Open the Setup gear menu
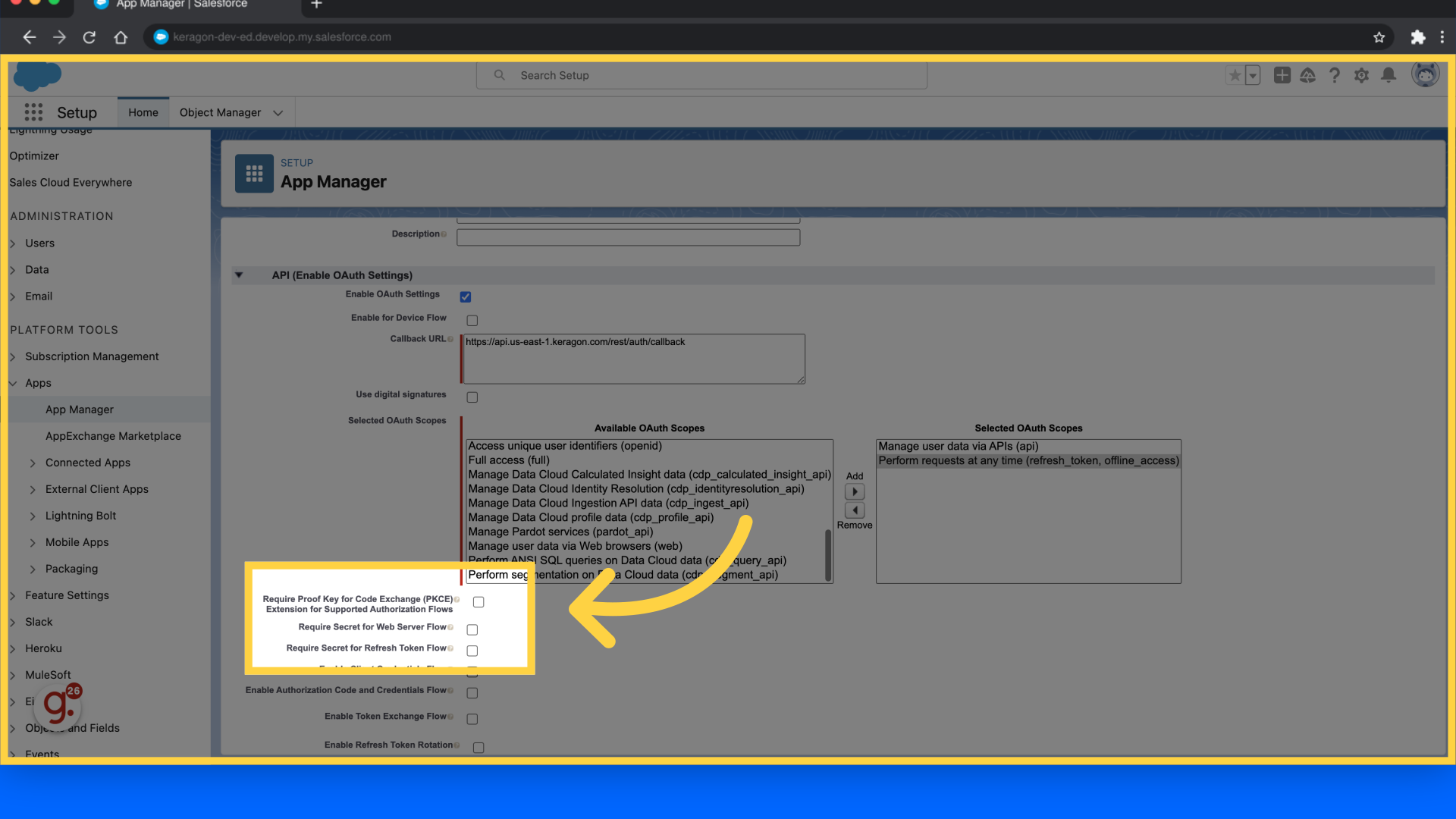 (x=1362, y=75)
